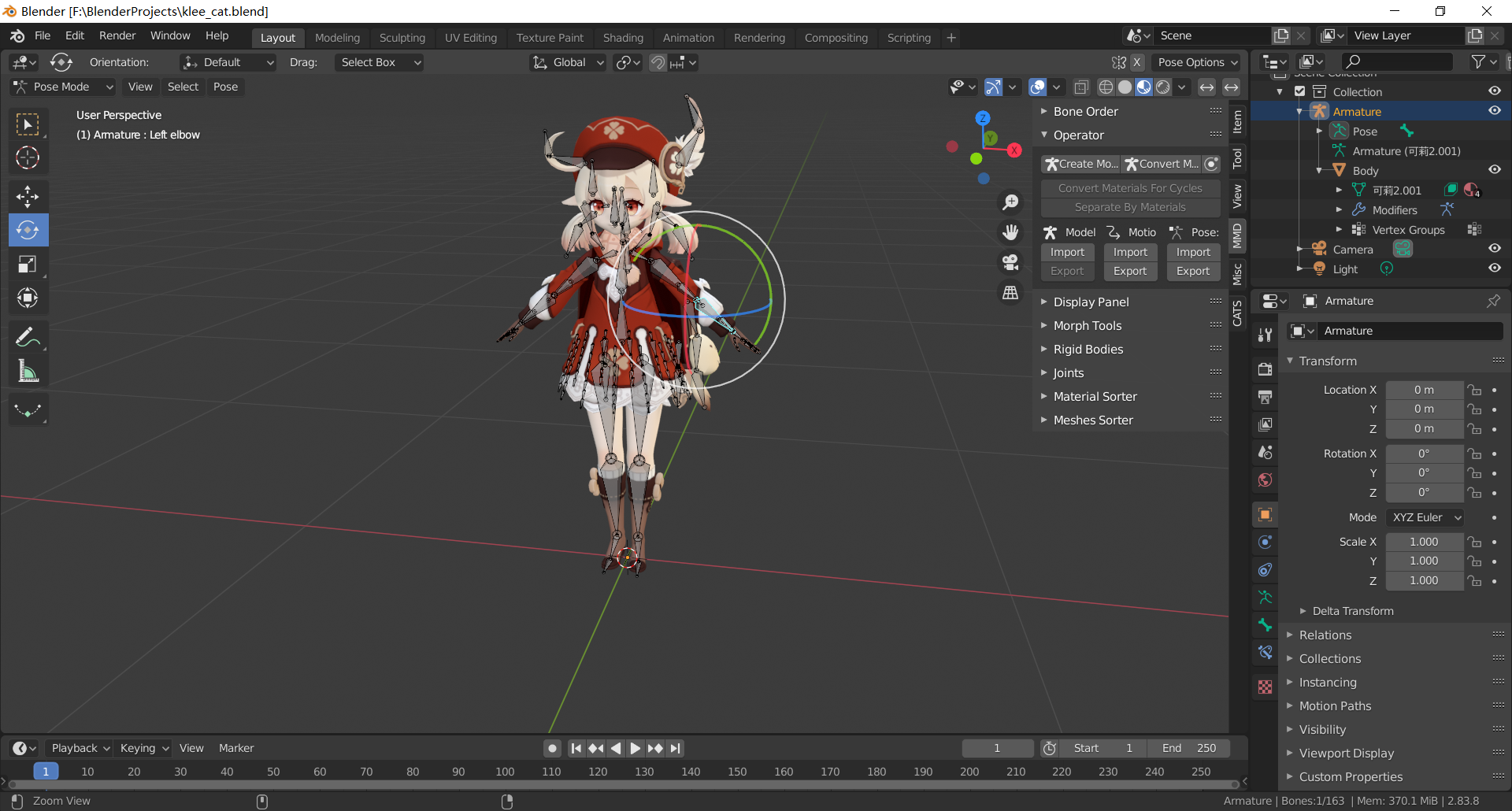Select the Annotate pencil tool
Image resolution: width=1512 pixels, height=811 pixels.
[28, 338]
